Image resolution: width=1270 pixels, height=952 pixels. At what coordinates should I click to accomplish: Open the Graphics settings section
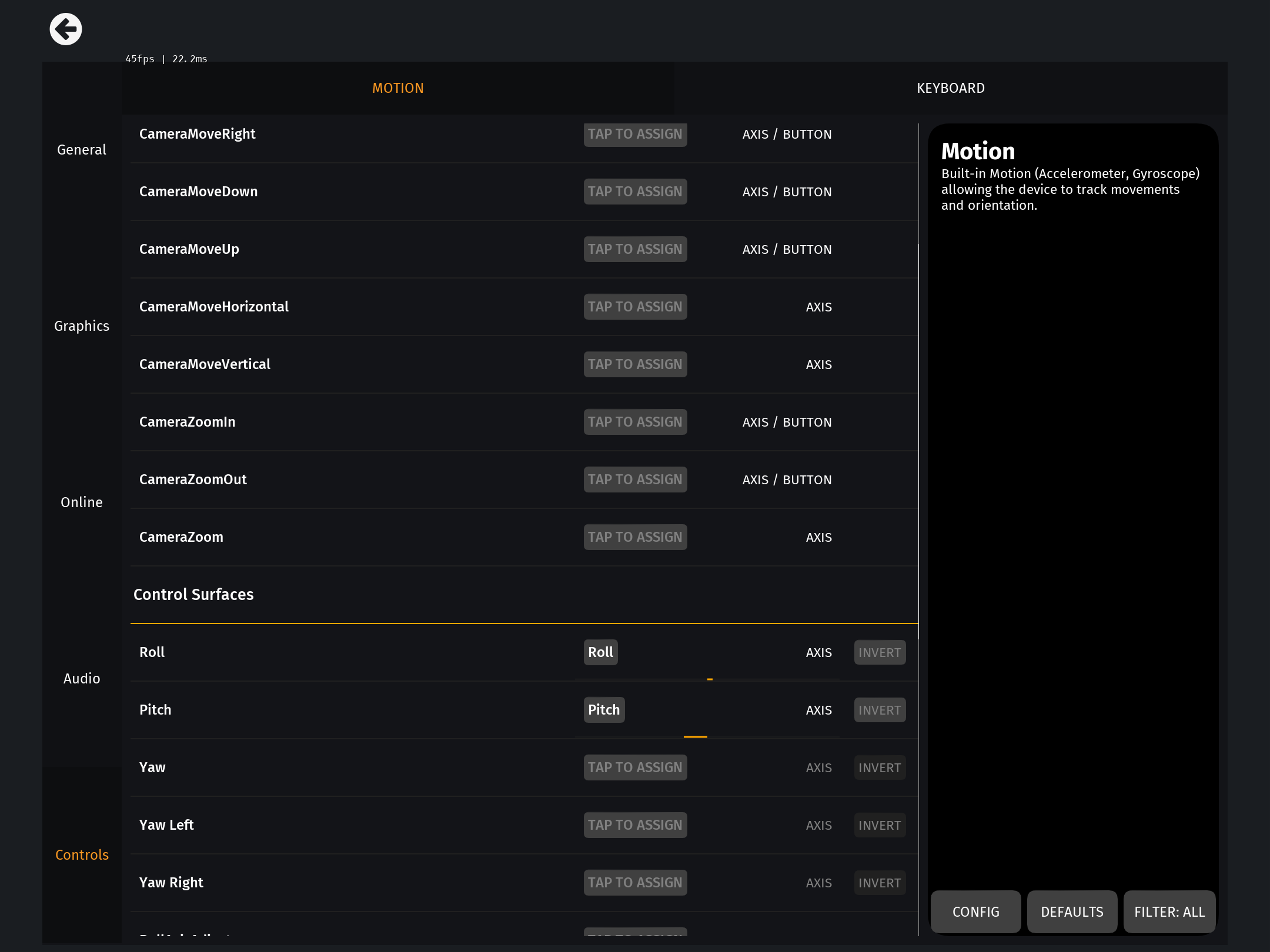82,326
